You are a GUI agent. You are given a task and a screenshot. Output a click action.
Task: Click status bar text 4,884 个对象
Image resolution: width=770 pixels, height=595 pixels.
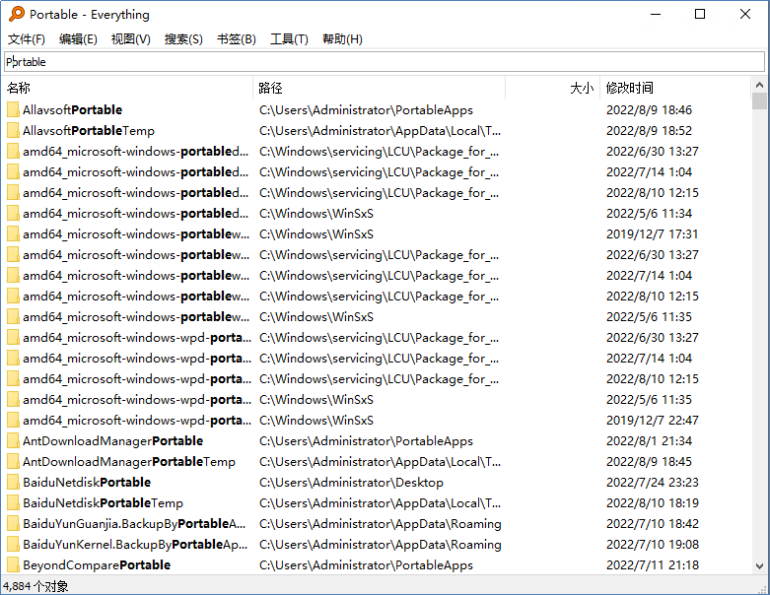click(35, 586)
